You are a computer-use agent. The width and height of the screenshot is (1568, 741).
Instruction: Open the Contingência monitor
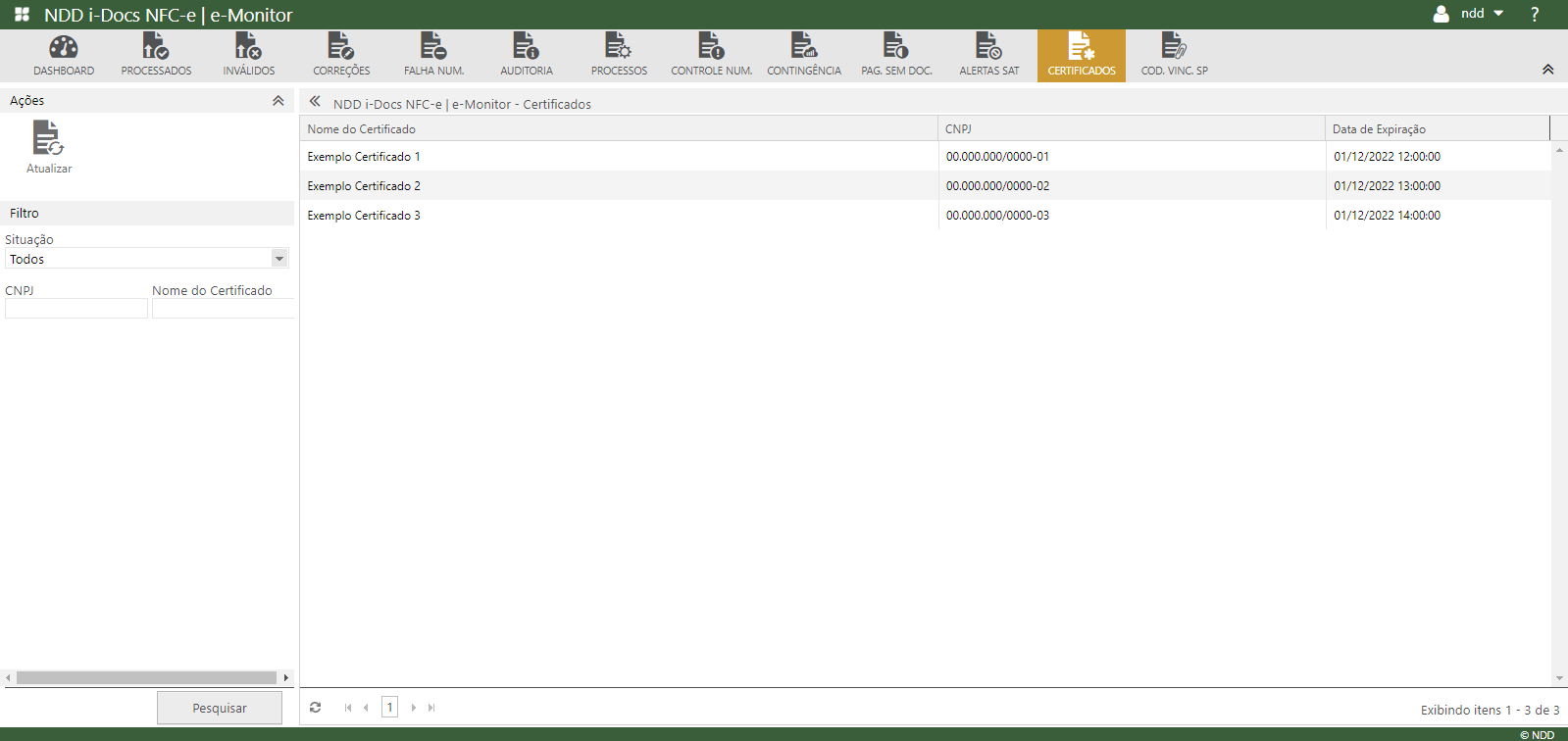click(x=804, y=55)
